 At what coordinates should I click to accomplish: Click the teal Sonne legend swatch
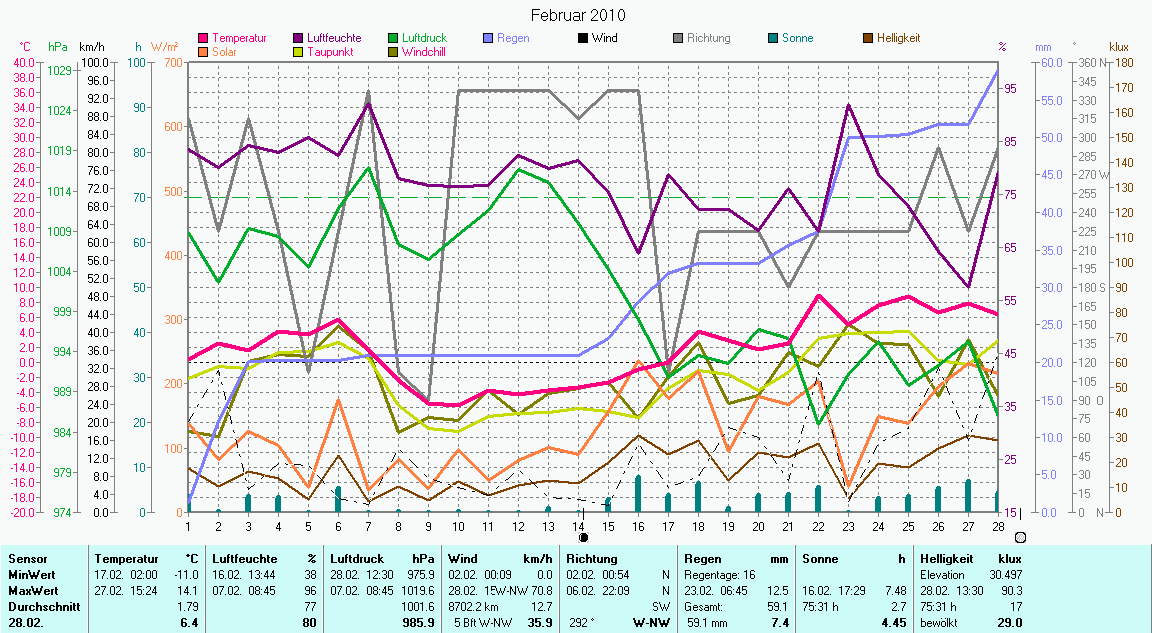tap(772, 39)
